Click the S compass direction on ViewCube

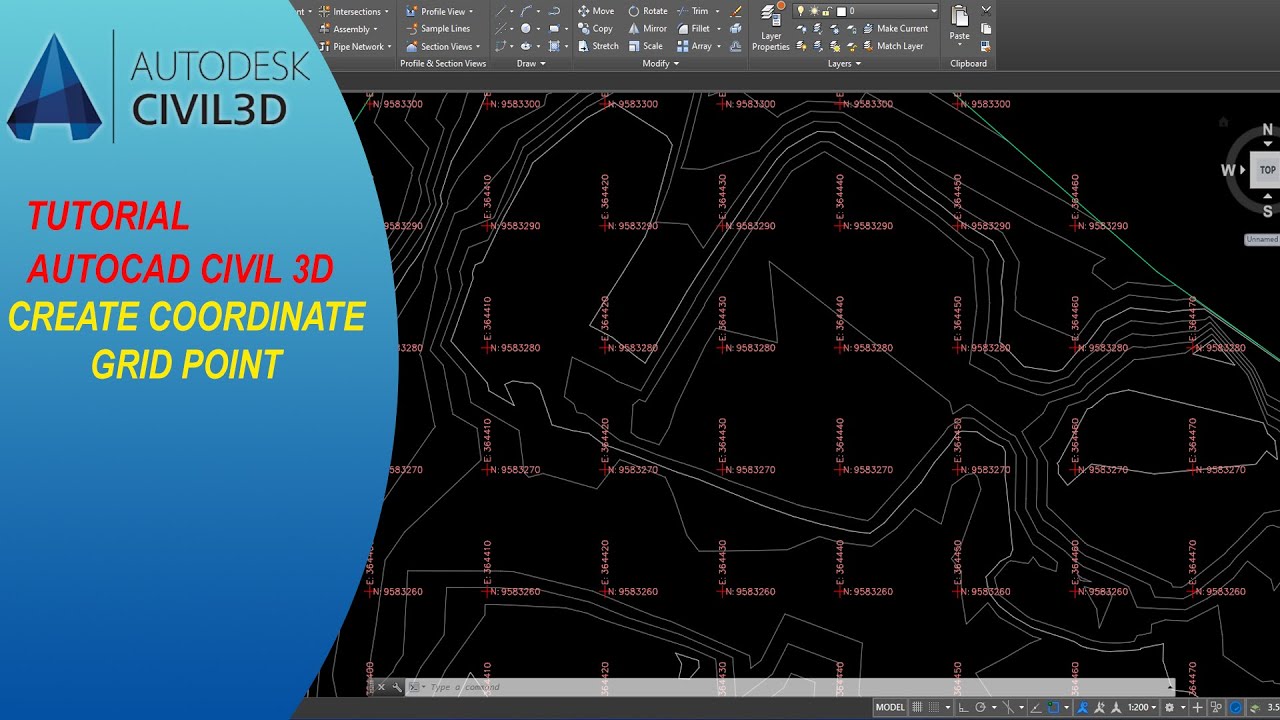(1268, 211)
